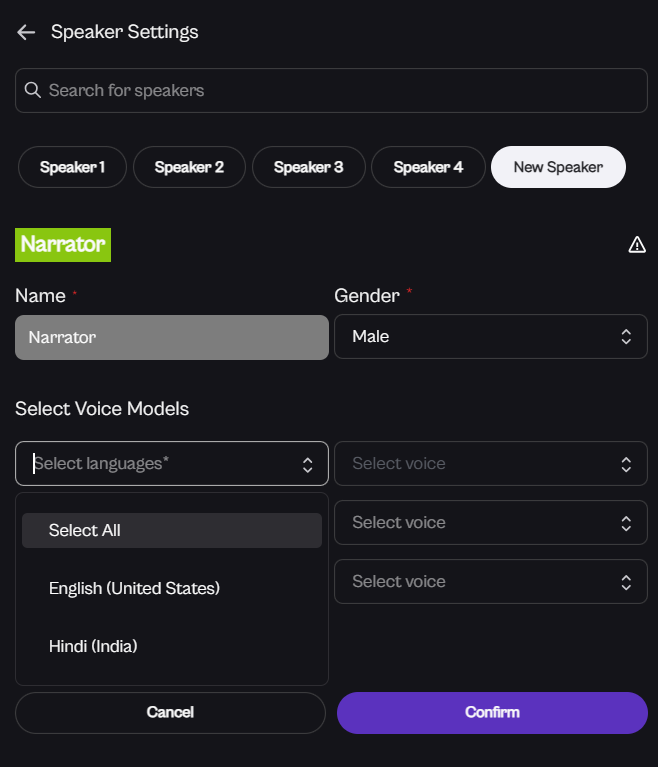Screen dimensions: 658x767
Task: Click the Select languages chevron icon
Action: (307, 464)
